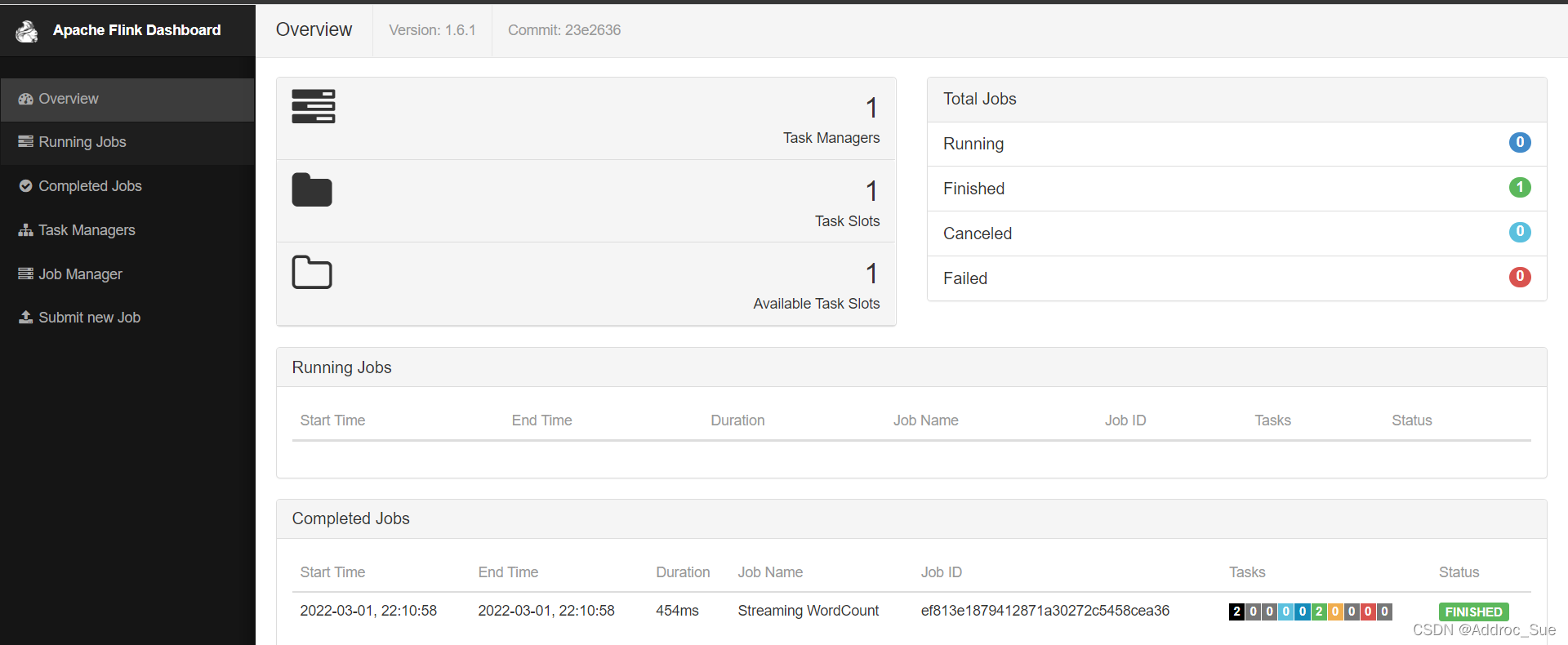Click the Overview dashboard gauge icon
1568x645 pixels.
pyautogui.click(x=25, y=99)
